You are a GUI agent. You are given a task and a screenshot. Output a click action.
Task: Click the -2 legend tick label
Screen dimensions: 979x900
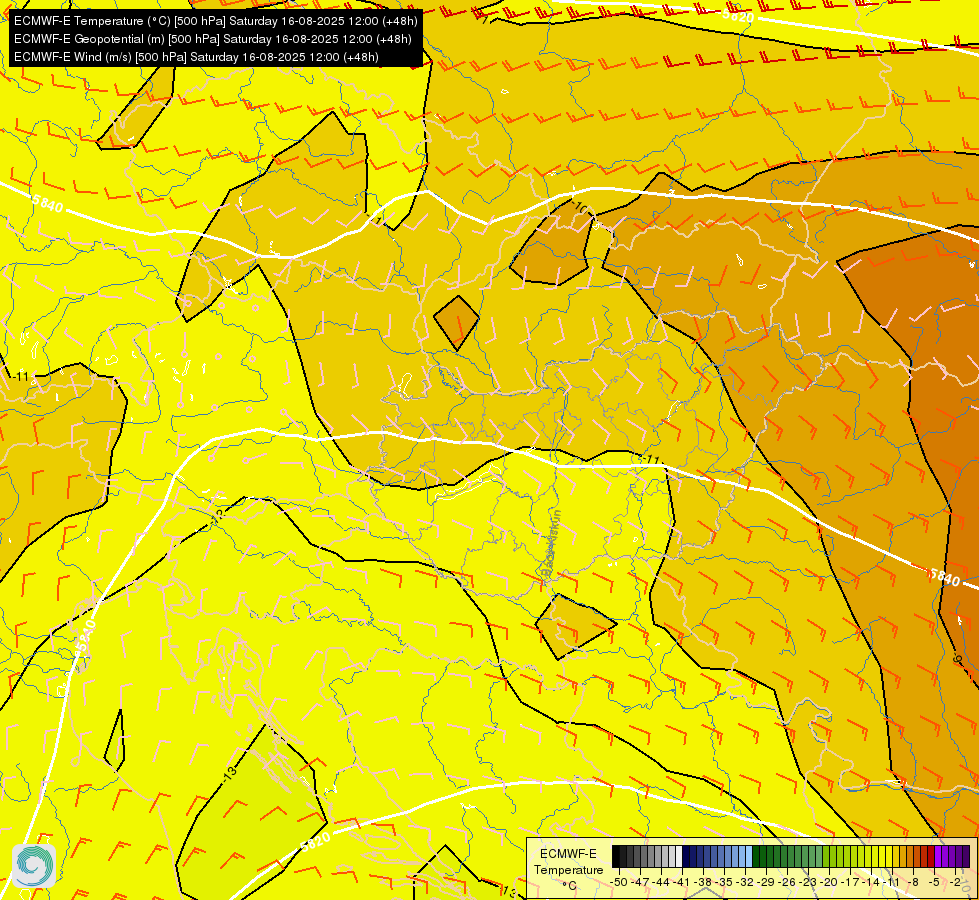(955, 882)
